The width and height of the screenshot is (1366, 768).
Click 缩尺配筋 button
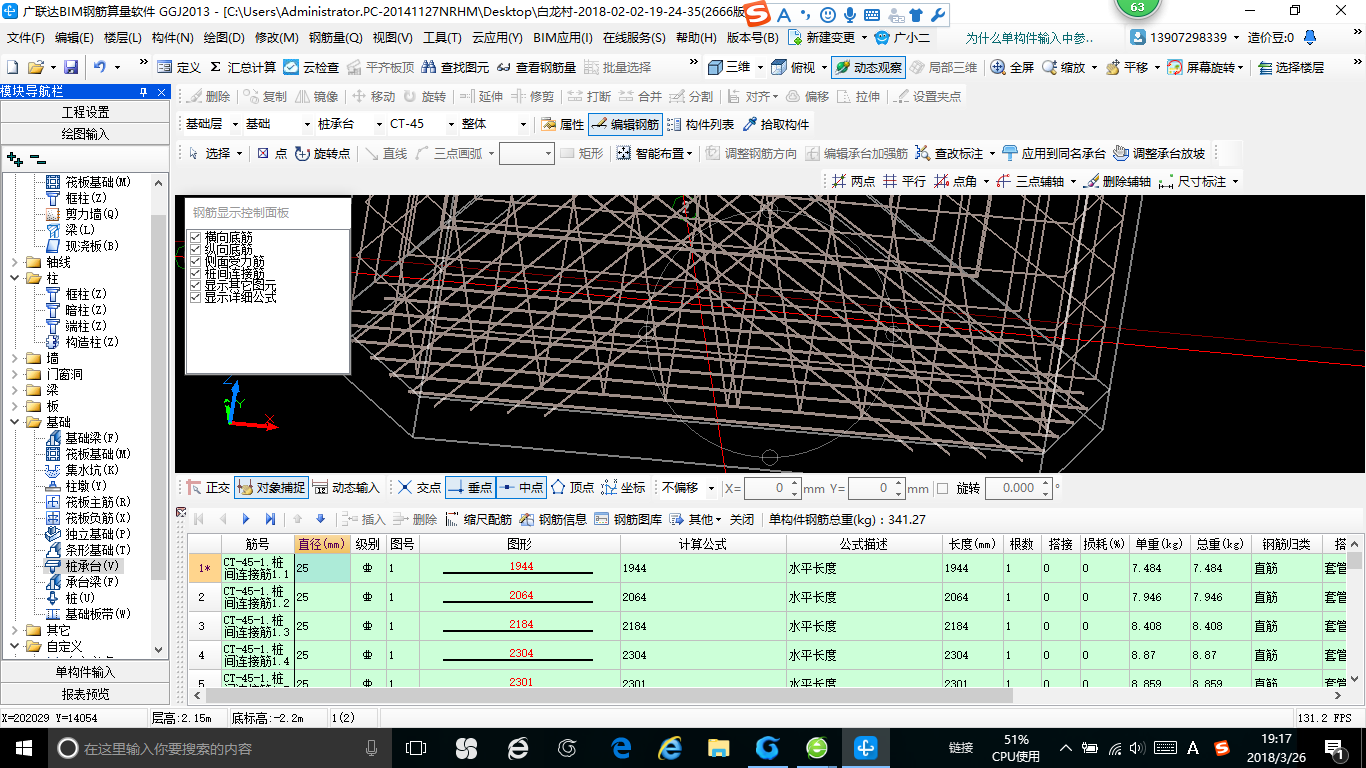coord(479,519)
